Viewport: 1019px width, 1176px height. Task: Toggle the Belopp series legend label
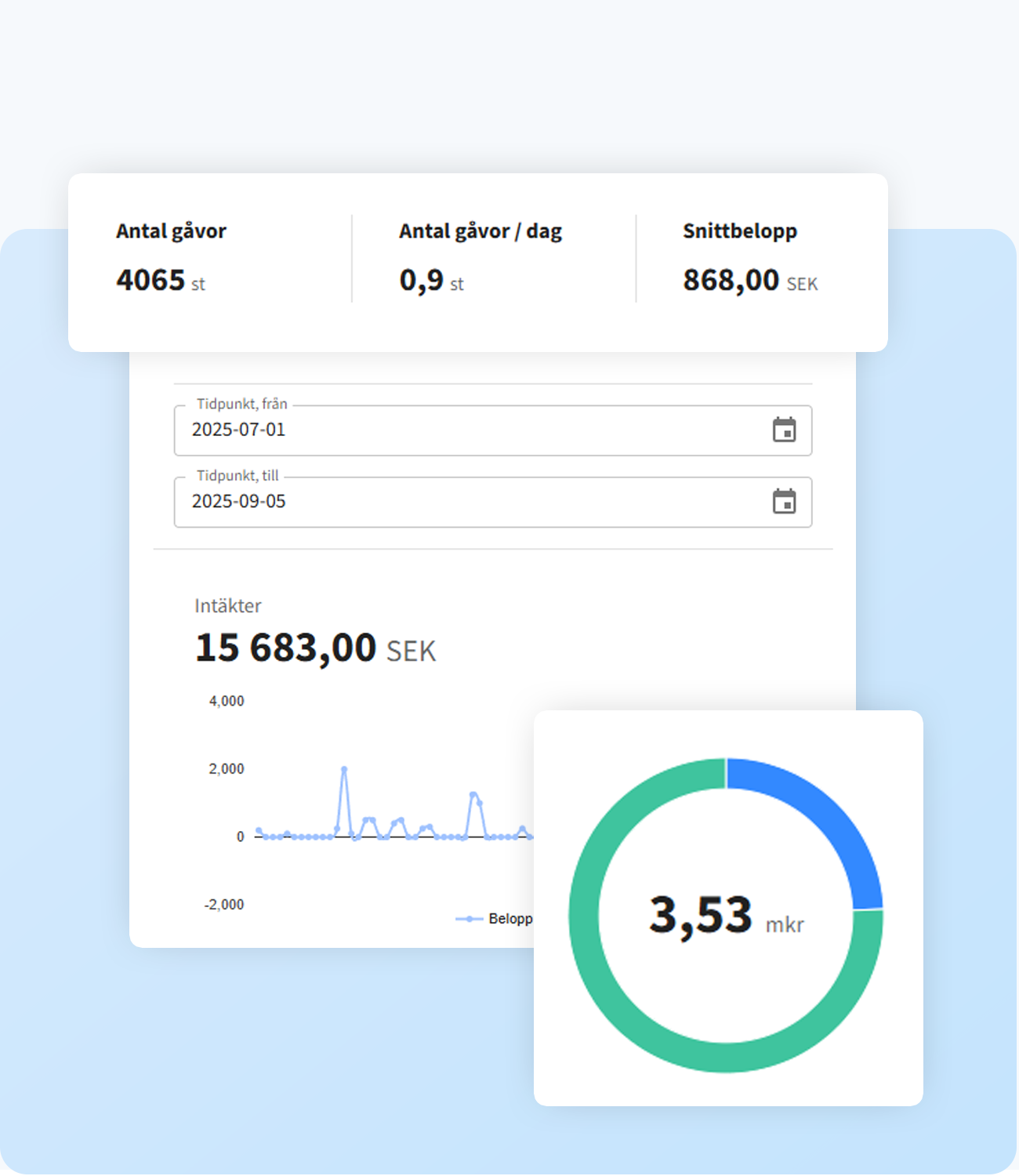(509, 919)
